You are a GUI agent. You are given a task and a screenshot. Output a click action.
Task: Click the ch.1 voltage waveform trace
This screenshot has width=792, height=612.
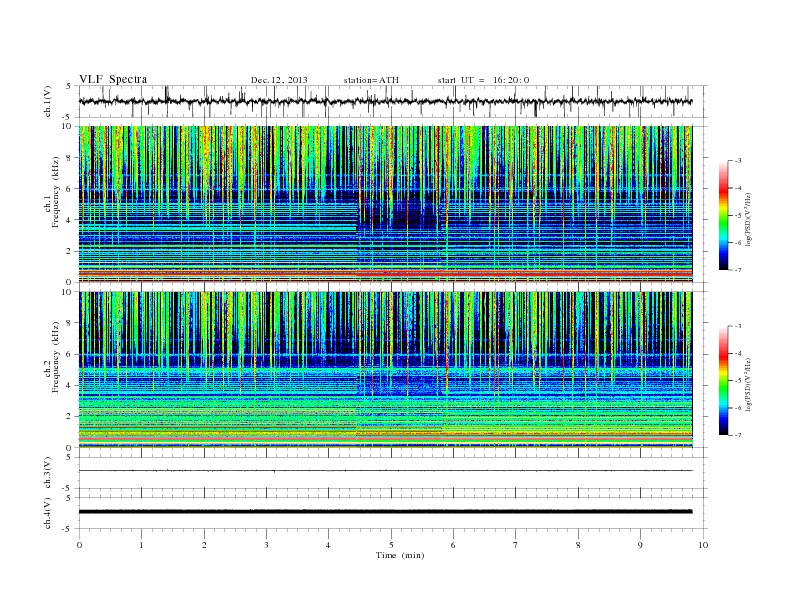tap(385, 101)
